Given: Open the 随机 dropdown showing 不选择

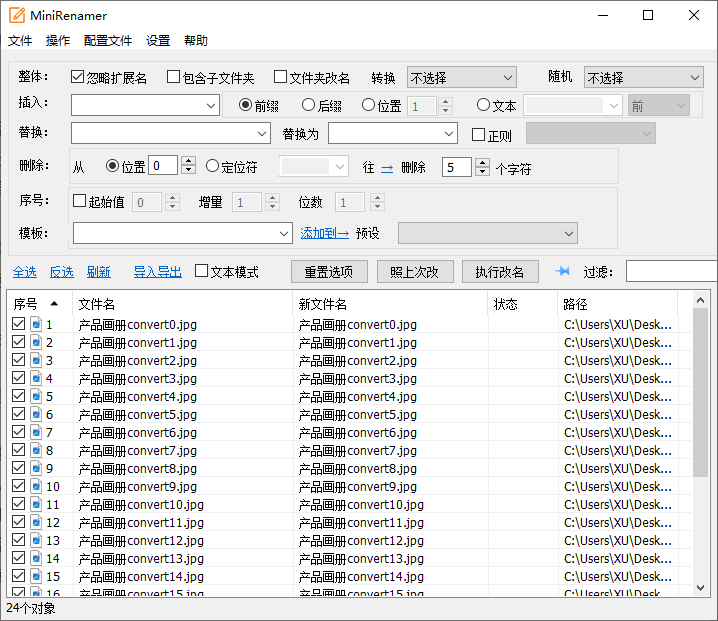Looking at the screenshot, I should click(643, 77).
